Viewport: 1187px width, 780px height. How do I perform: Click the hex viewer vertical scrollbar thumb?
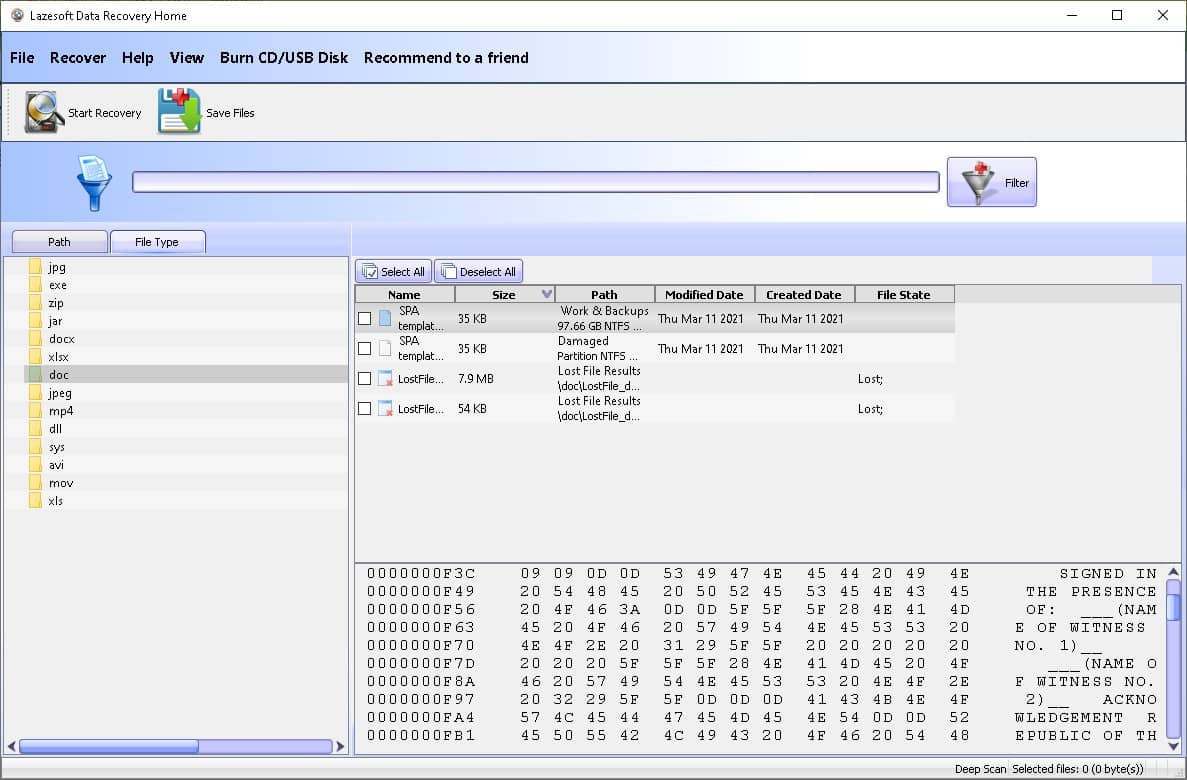1173,607
